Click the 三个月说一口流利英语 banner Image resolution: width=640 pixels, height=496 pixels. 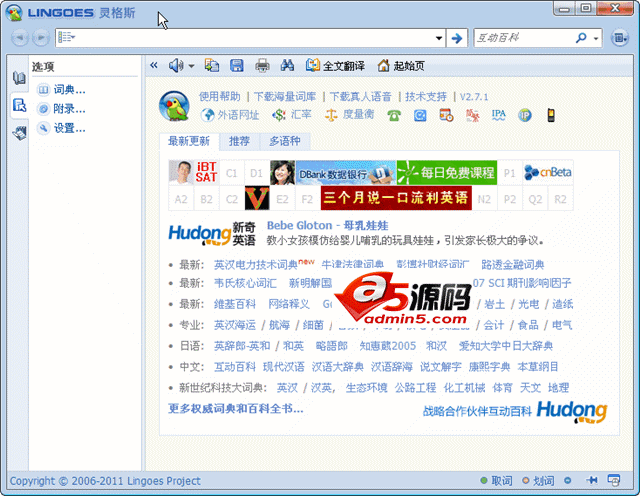click(x=396, y=198)
